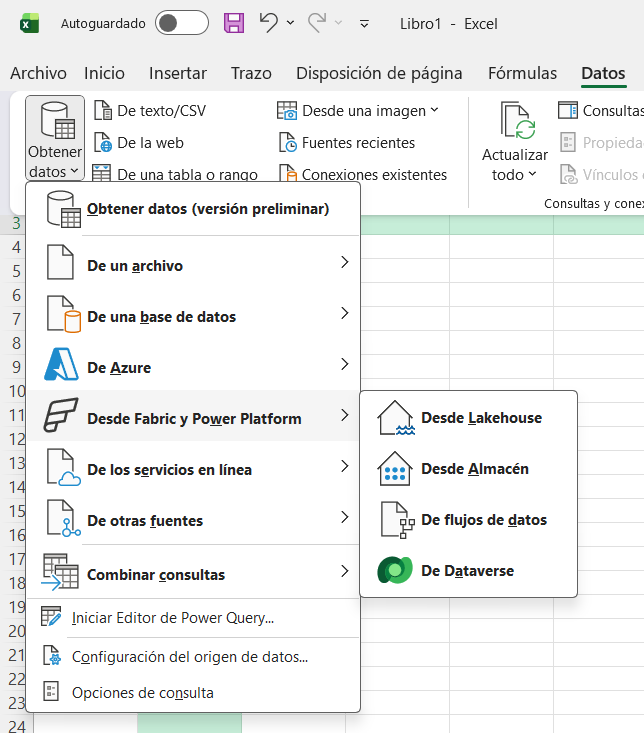
Task: Click Iniciar Editor de Power Query
Action: 172,618
